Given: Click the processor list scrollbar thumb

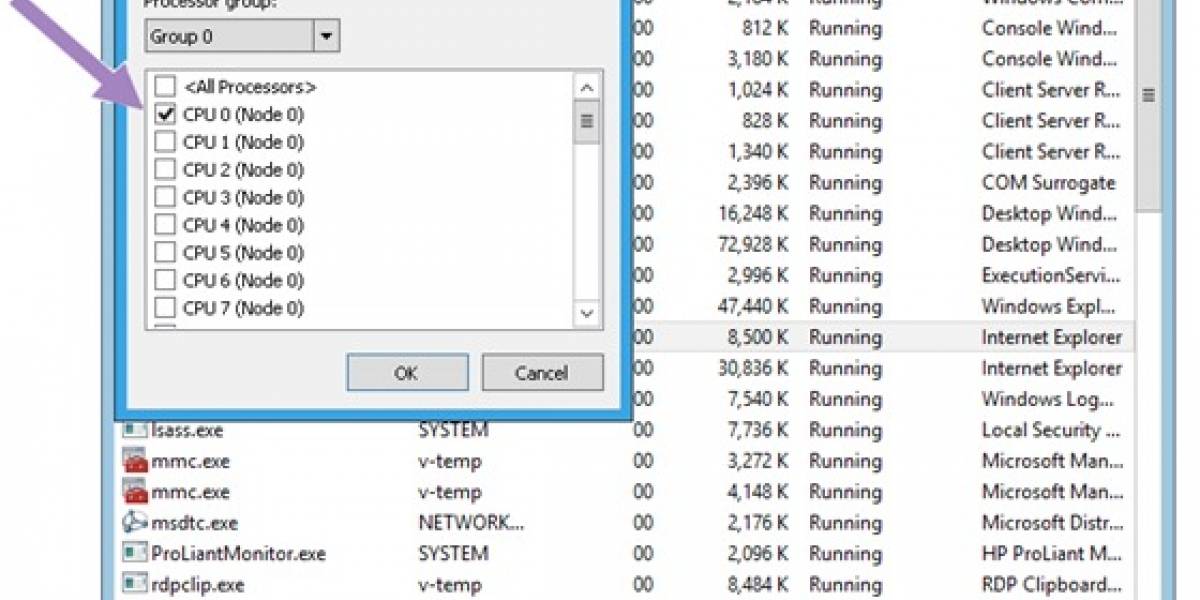Looking at the screenshot, I should [587, 122].
